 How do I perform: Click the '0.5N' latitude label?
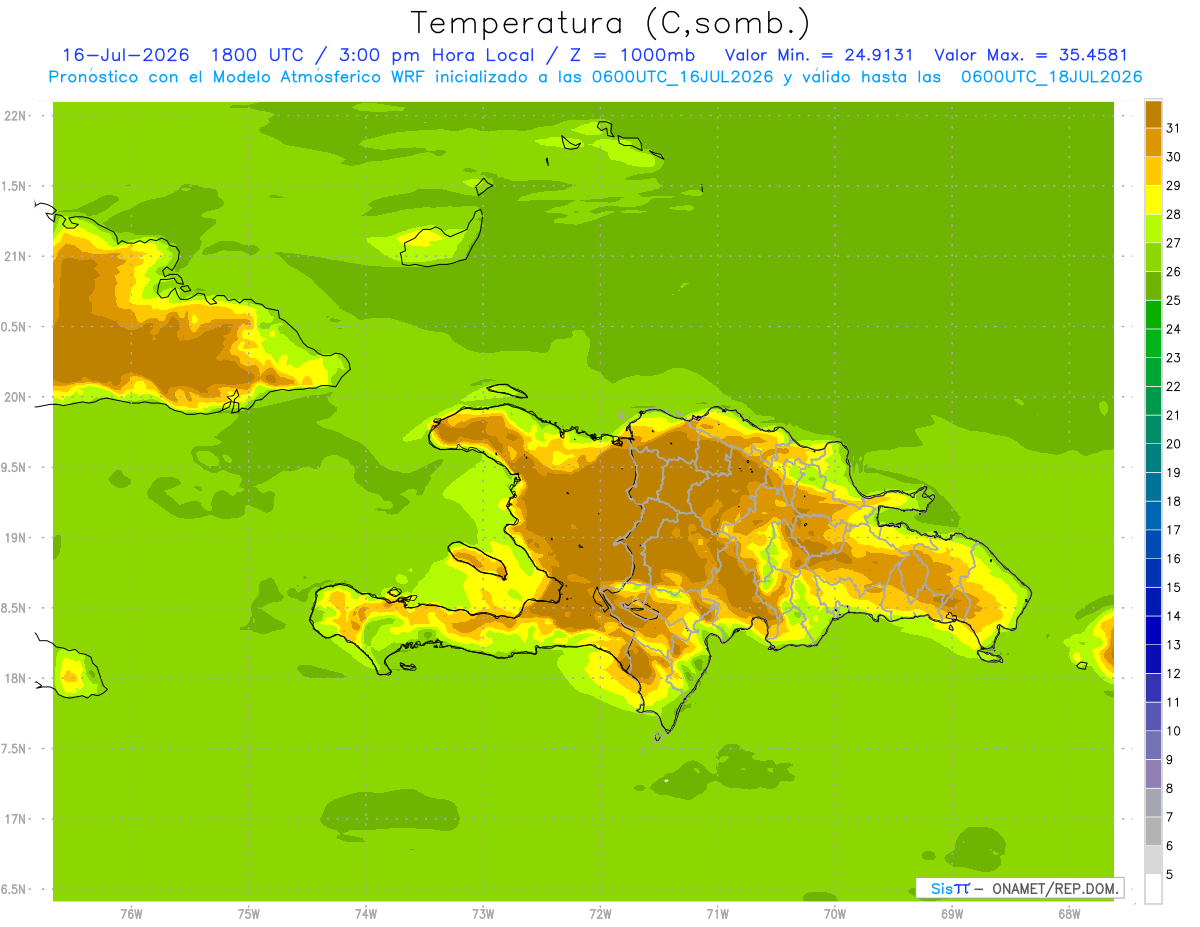[14, 327]
